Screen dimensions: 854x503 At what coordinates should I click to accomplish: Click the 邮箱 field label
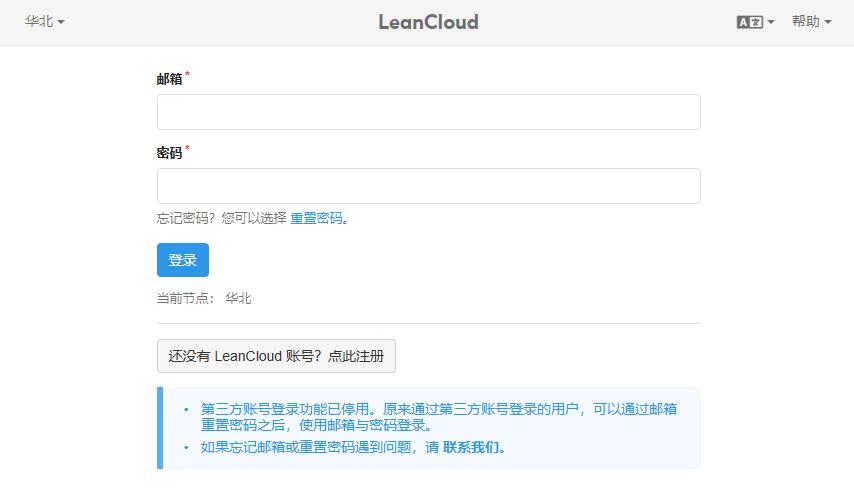(x=169, y=79)
